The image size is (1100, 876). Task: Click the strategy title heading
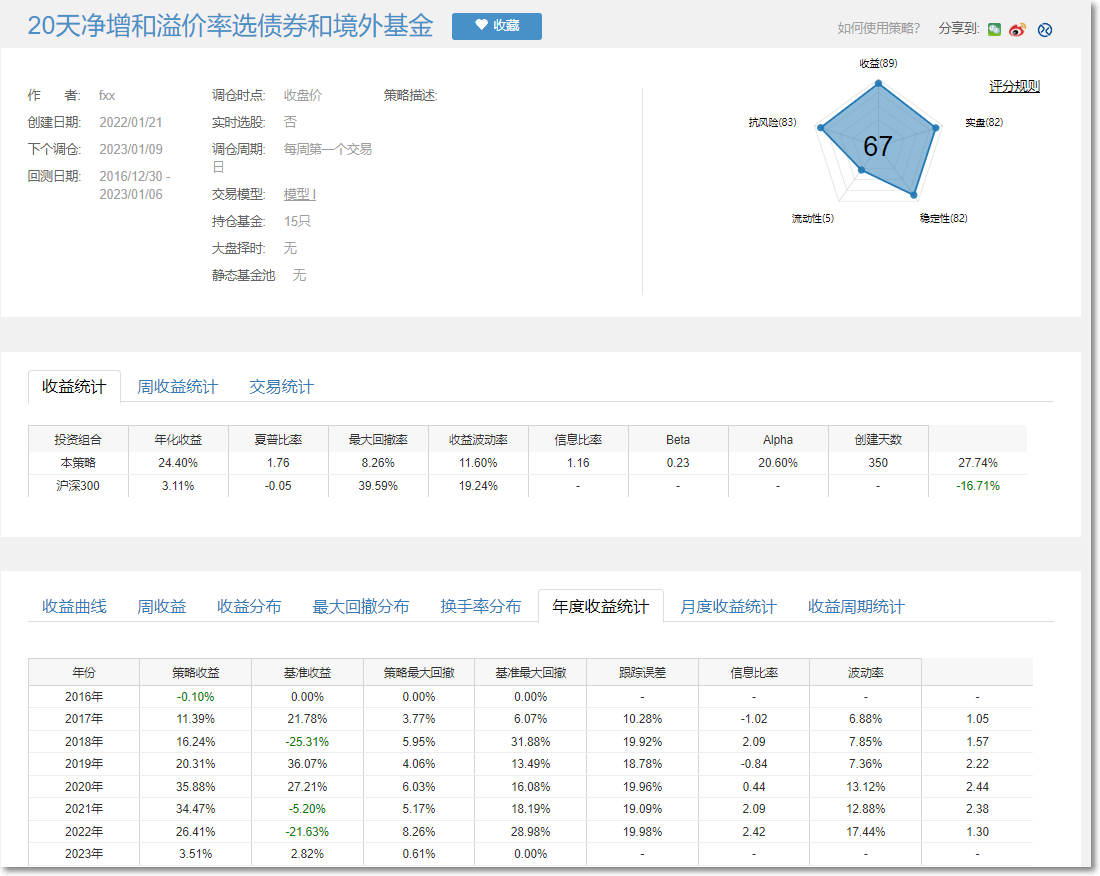230,26
